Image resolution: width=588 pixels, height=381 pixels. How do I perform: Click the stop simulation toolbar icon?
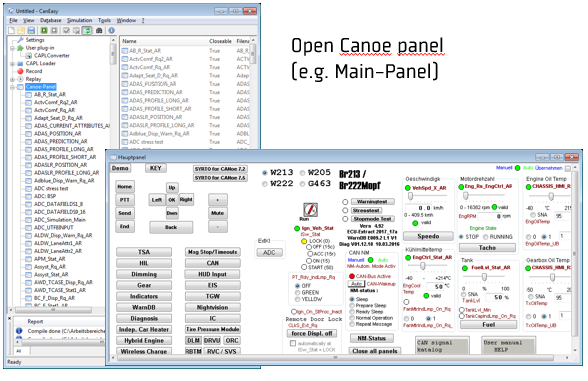coord(54,30)
